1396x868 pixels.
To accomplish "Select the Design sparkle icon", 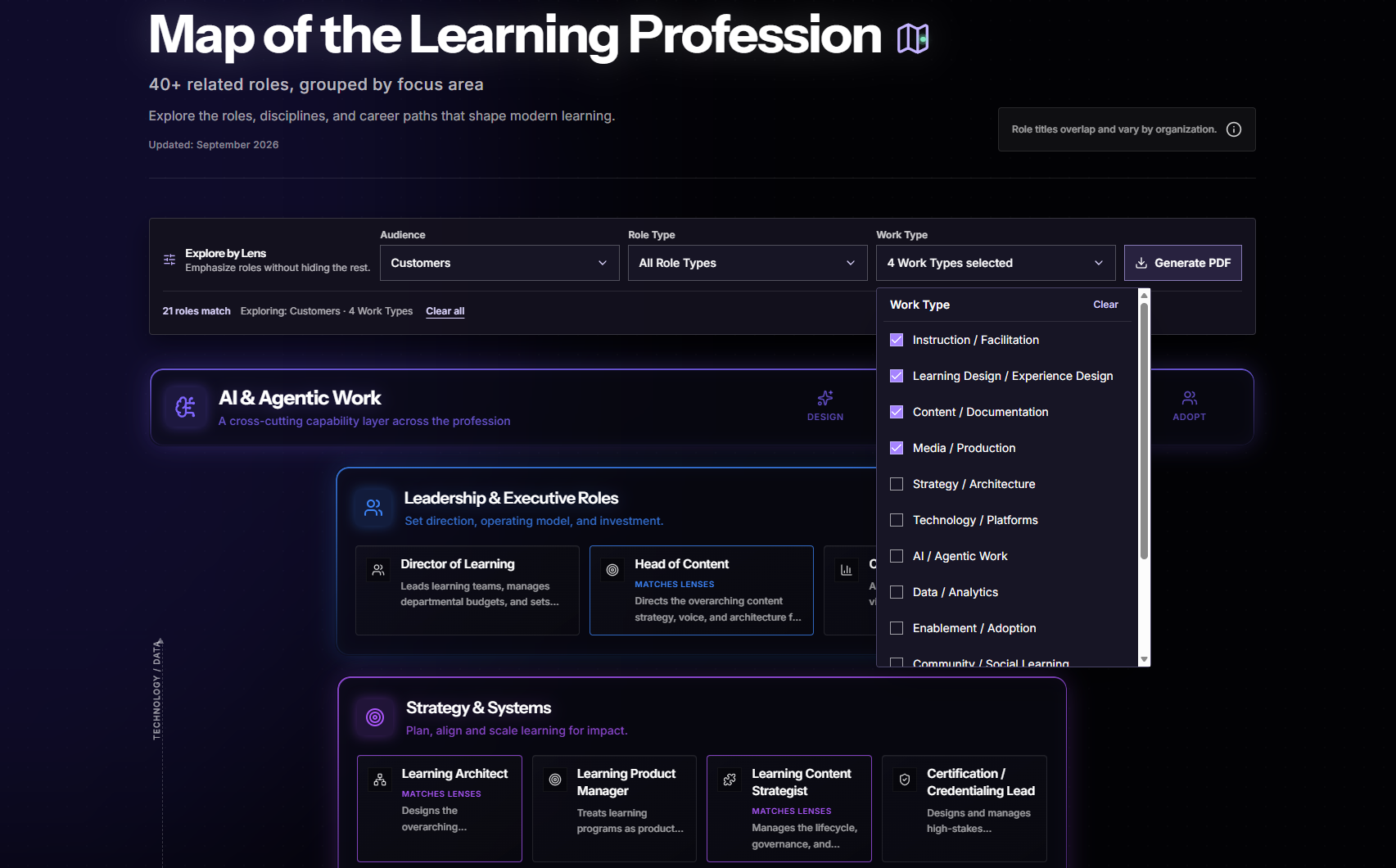I will (825, 398).
